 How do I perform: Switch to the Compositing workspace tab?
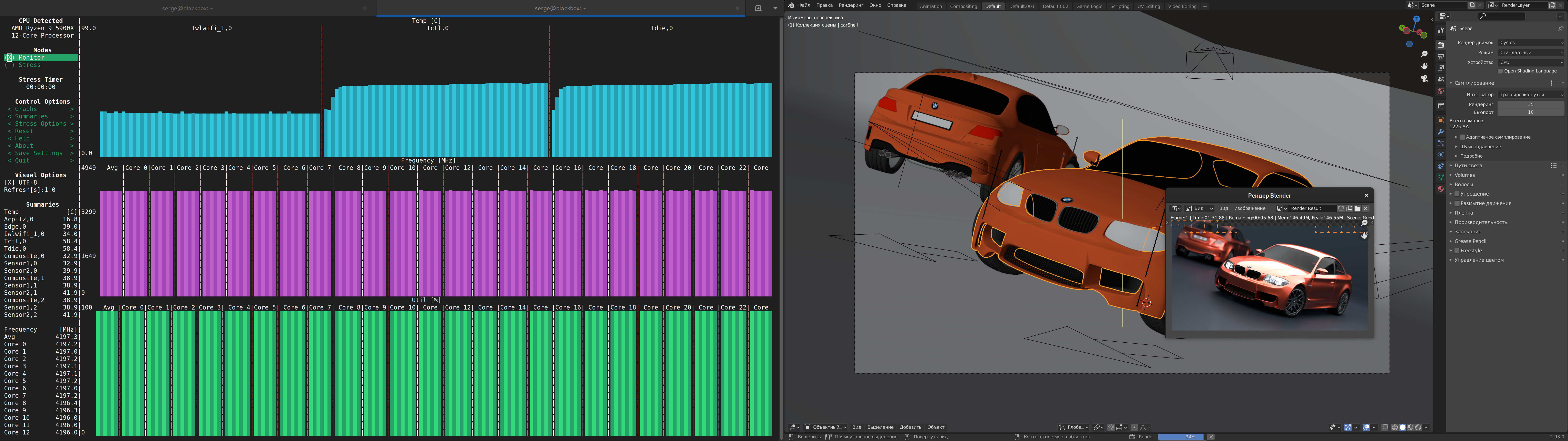pyautogui.click(x=964, y=6)
